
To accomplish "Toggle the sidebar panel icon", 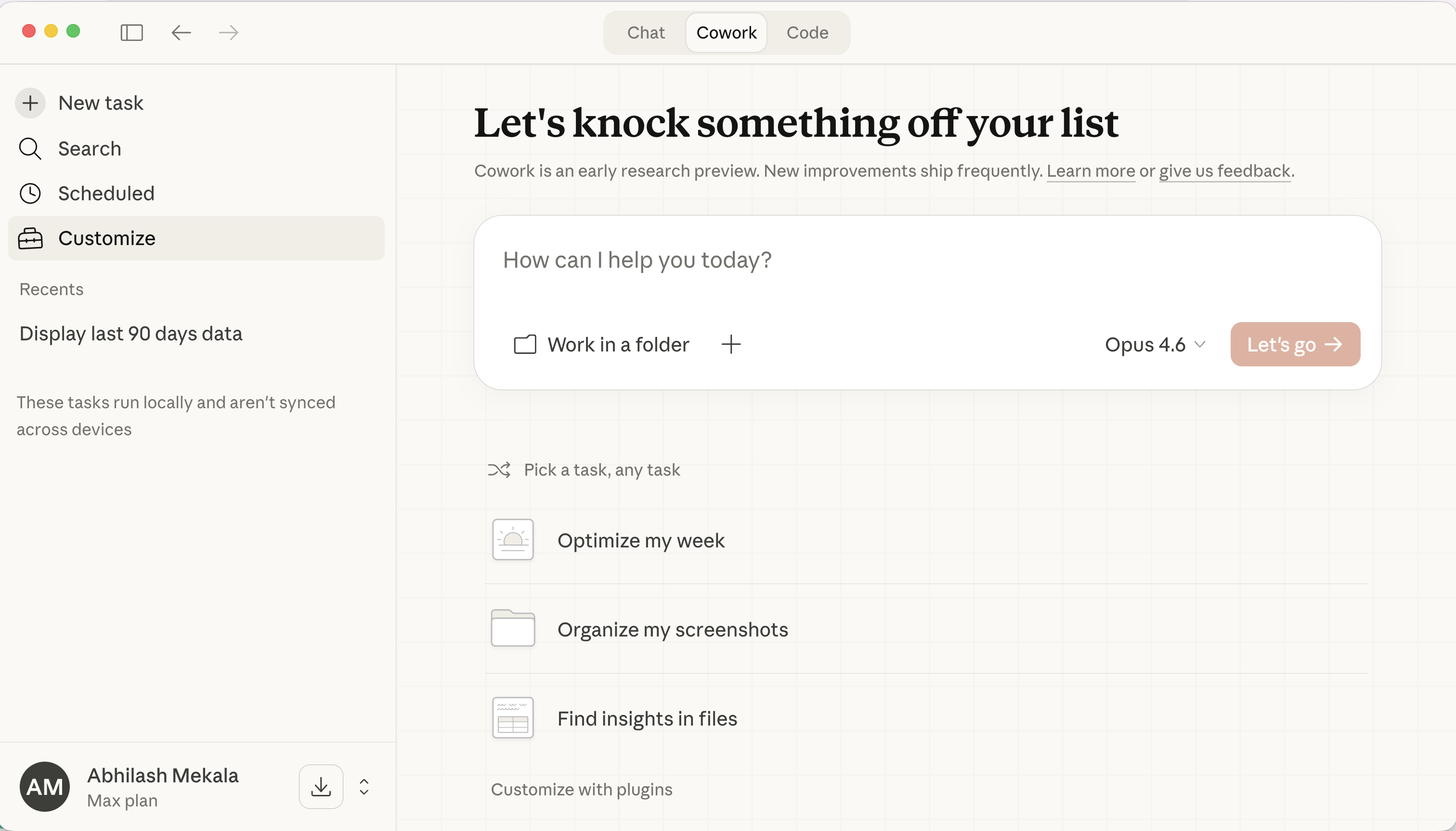I will tap(131, 33).
